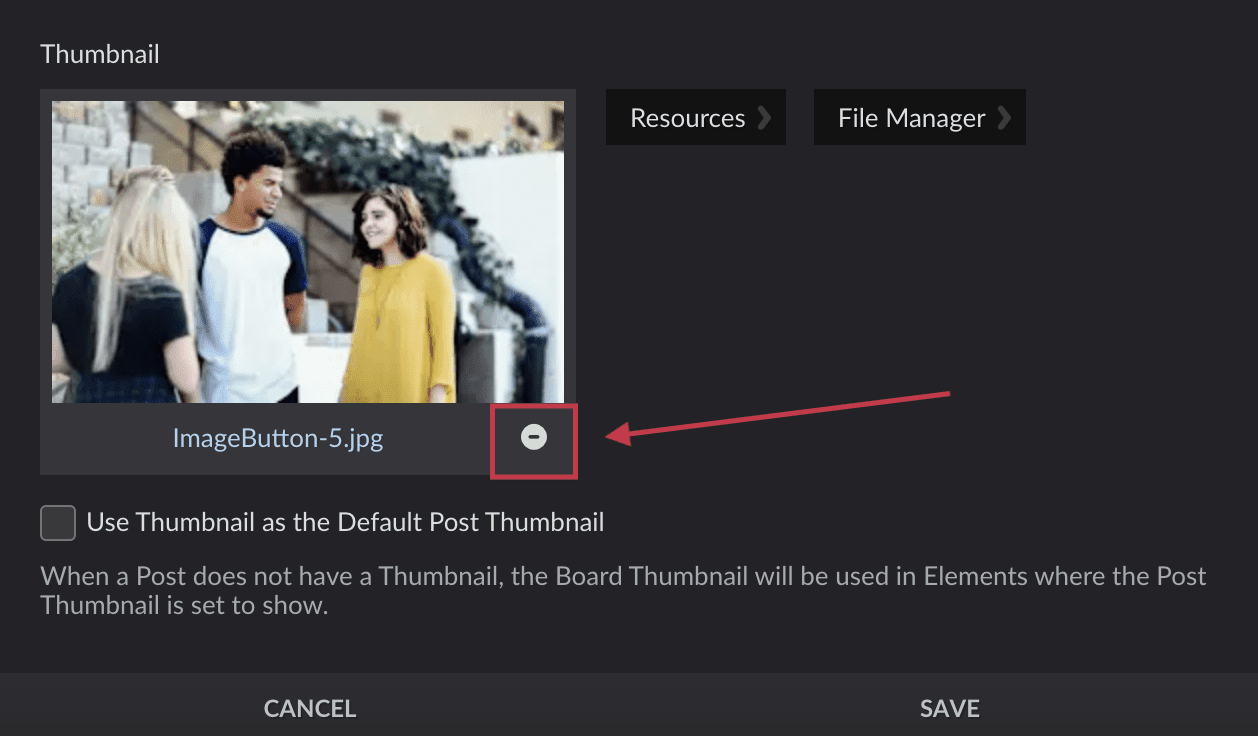Enable Use Thumbnail as Default Post Thumbnail
Viewport: 1258px width, 736px height.
coord(58,523)
